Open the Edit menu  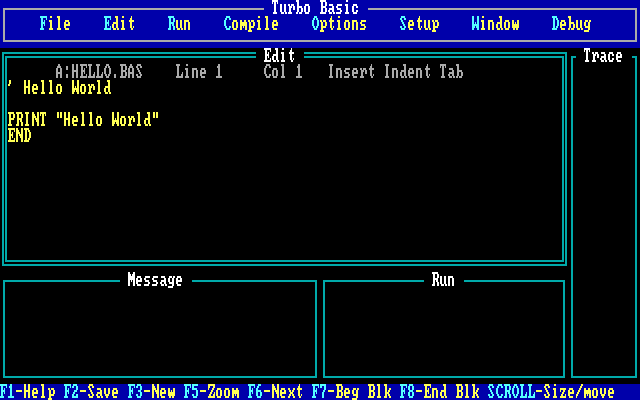119,24
